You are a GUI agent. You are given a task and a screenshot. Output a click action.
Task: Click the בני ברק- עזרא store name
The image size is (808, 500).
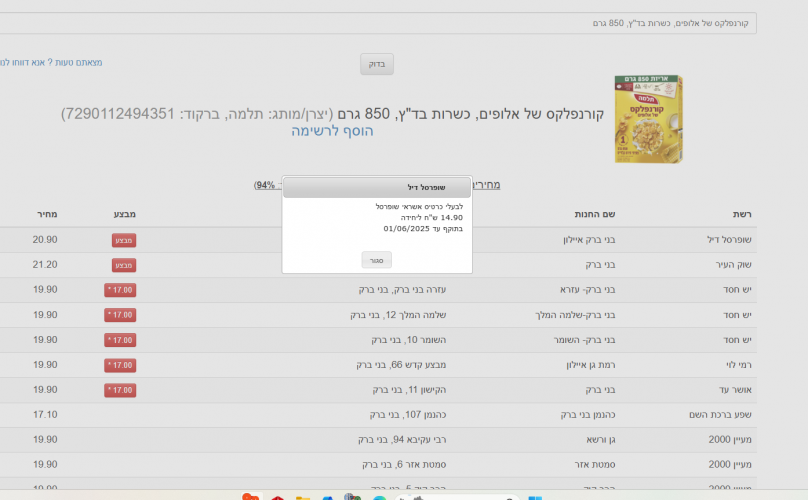(587, 290)
